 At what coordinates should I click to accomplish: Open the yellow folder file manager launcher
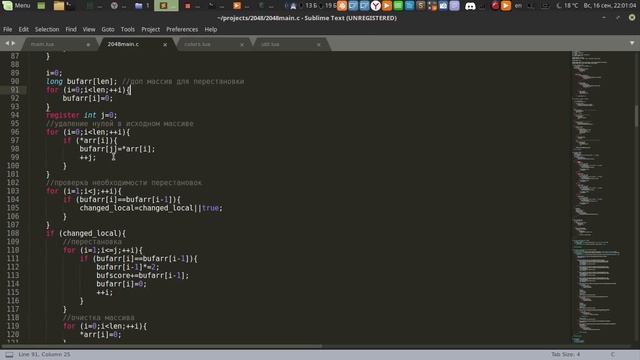[x=58, y=6]
